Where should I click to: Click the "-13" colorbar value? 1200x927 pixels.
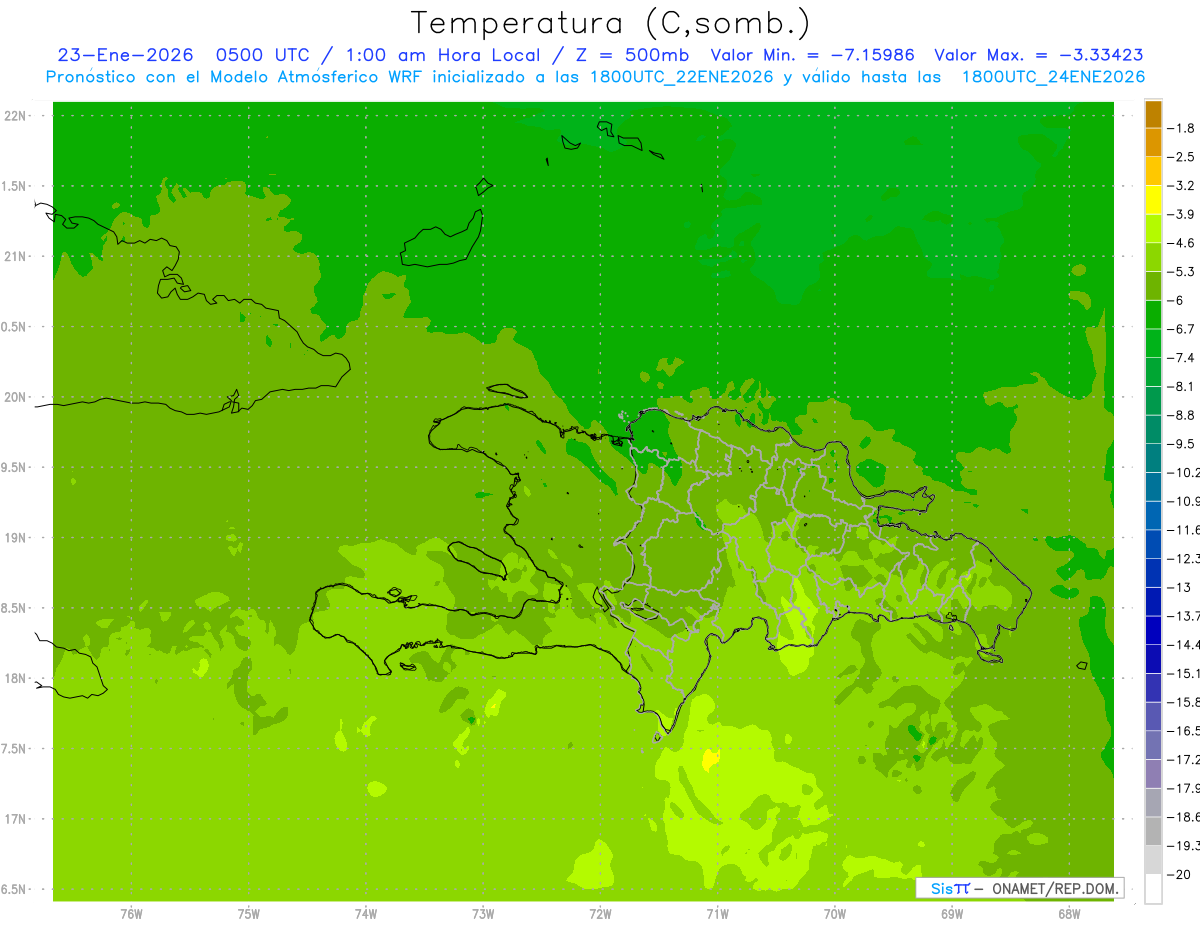point(1179,588)
